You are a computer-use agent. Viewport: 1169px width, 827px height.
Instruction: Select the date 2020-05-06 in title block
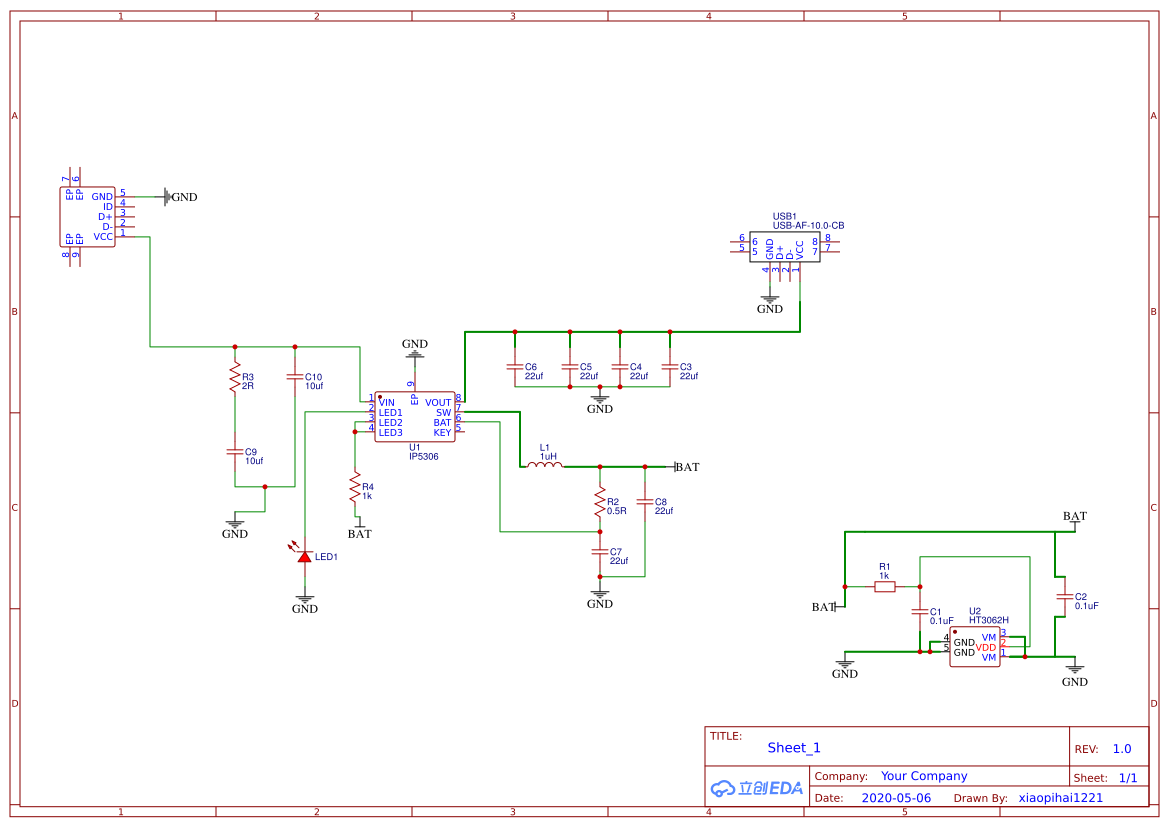tap(896, 798)
